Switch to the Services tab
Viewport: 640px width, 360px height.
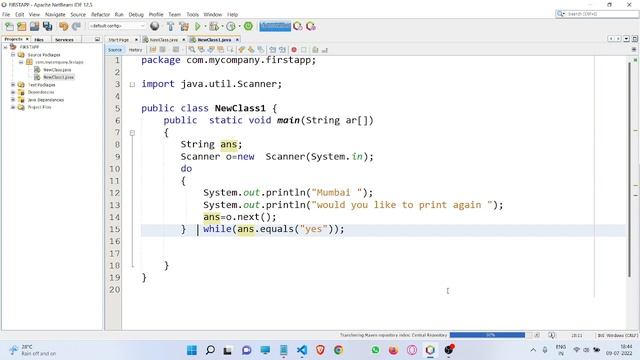pos(64,40)
